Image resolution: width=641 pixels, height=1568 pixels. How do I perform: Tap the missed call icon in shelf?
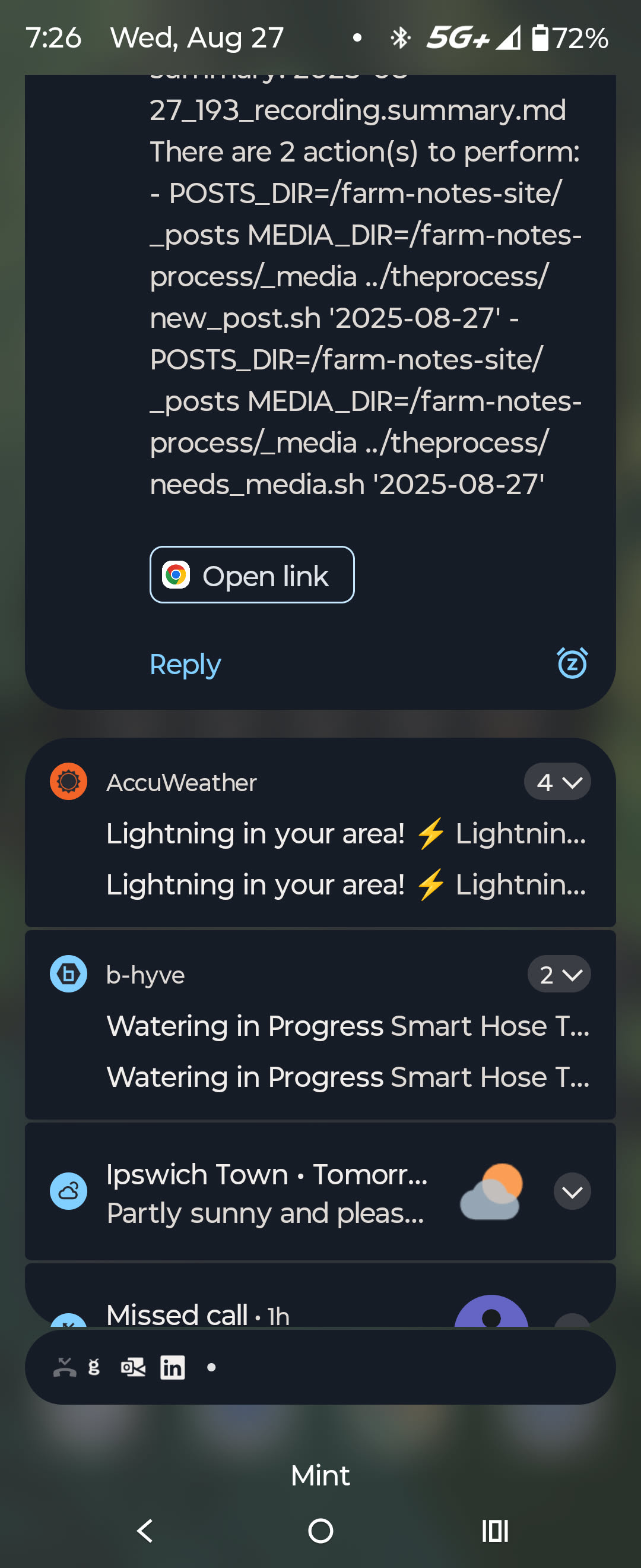click(x=65, y=1368)
